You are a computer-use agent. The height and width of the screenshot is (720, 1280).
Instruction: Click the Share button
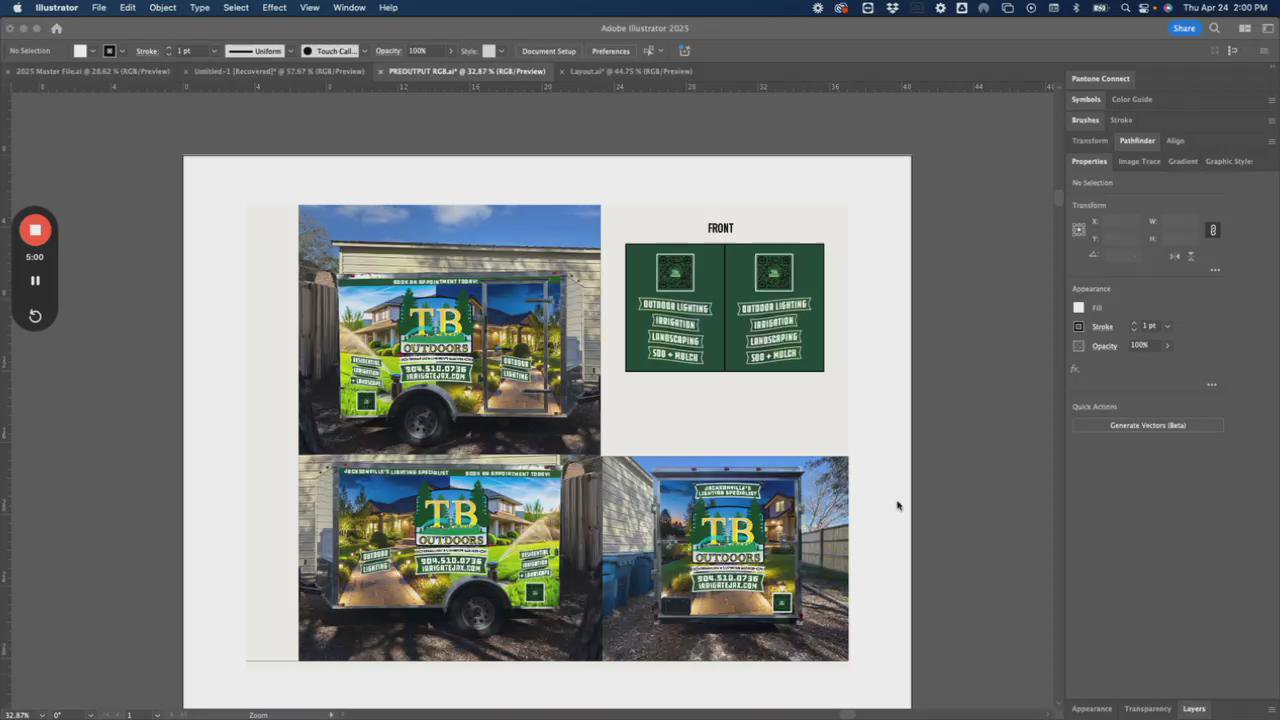point(1184,29)
